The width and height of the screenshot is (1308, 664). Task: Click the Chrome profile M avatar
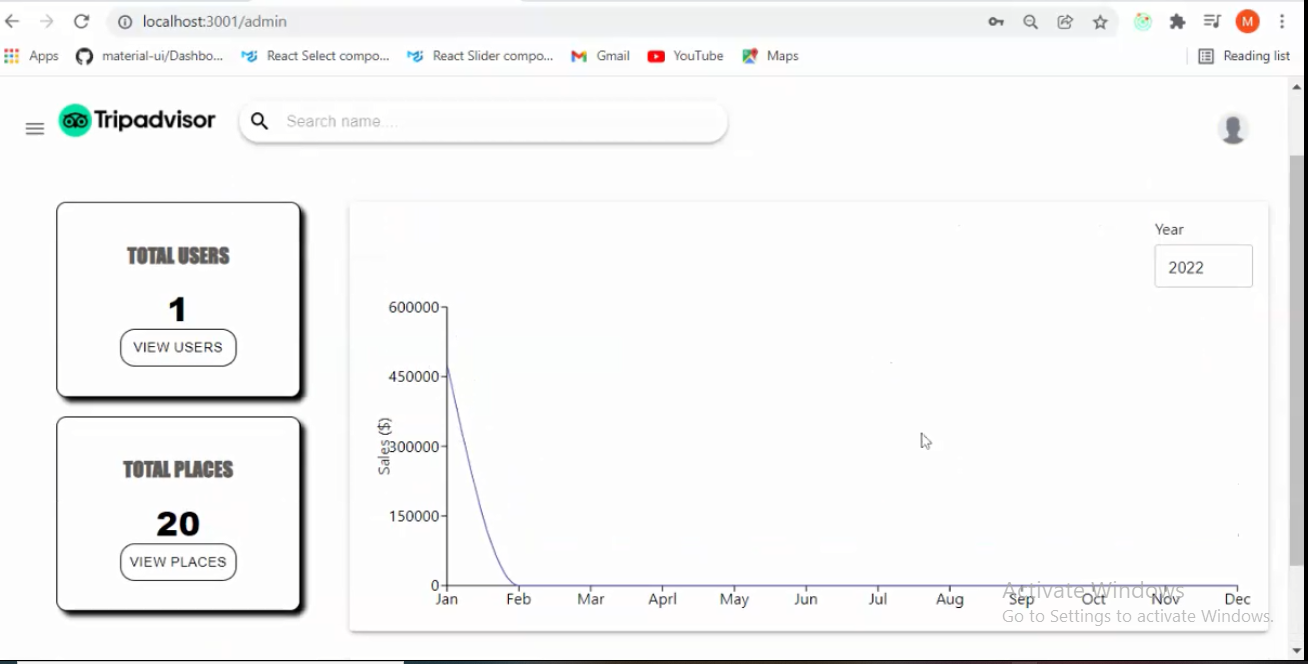coord(1247,21)
